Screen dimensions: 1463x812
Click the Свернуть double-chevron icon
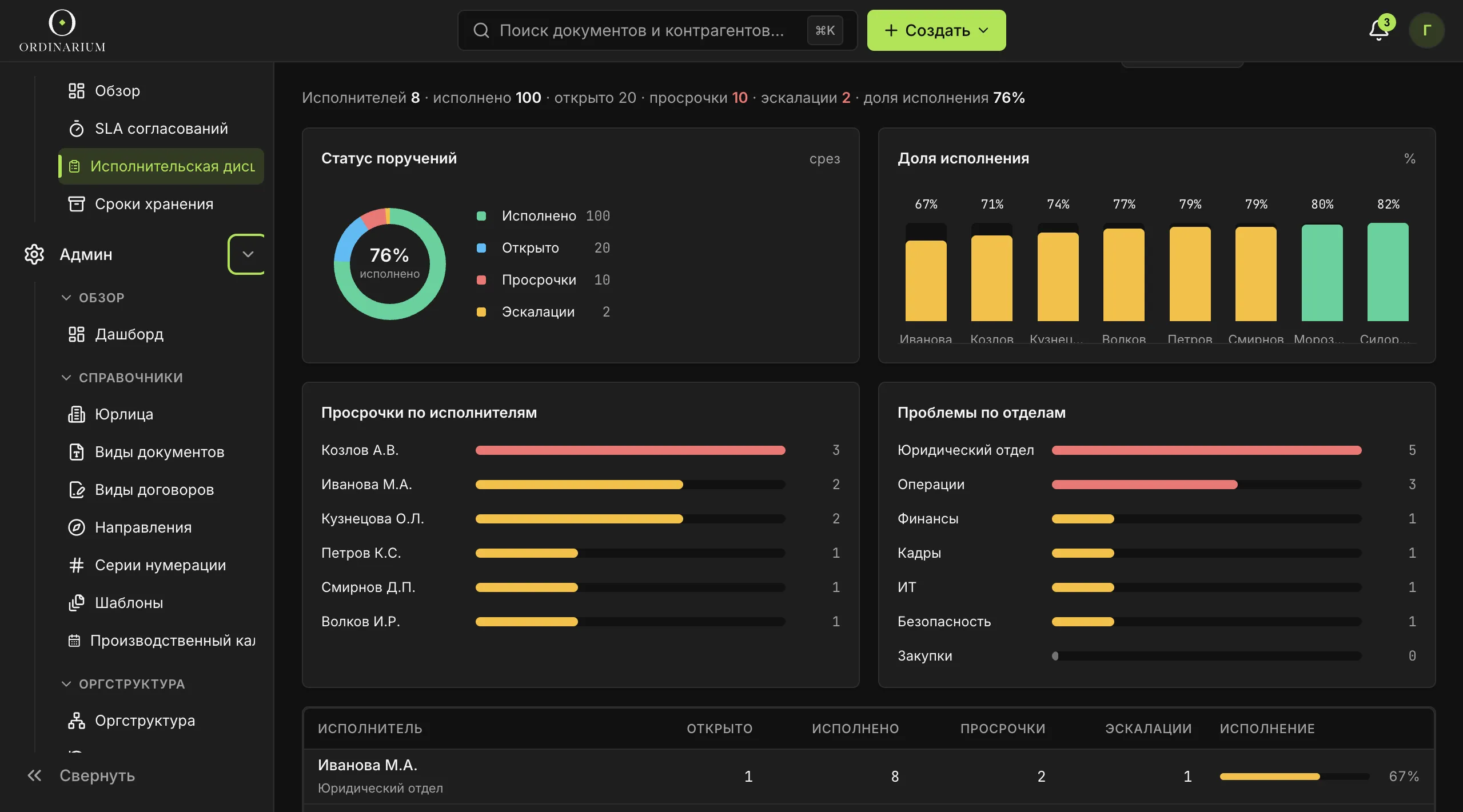tap(34, 775)
